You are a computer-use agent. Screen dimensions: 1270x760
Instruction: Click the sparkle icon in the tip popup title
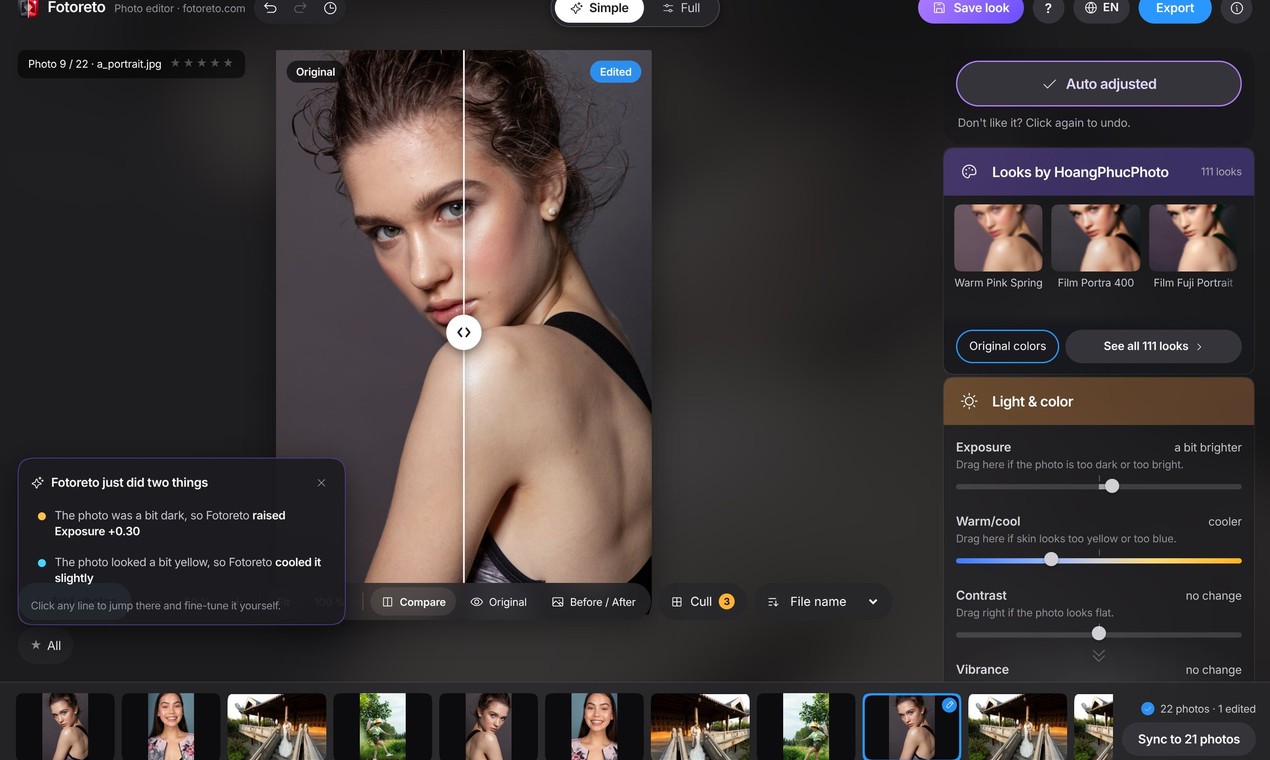click(38, 483)
